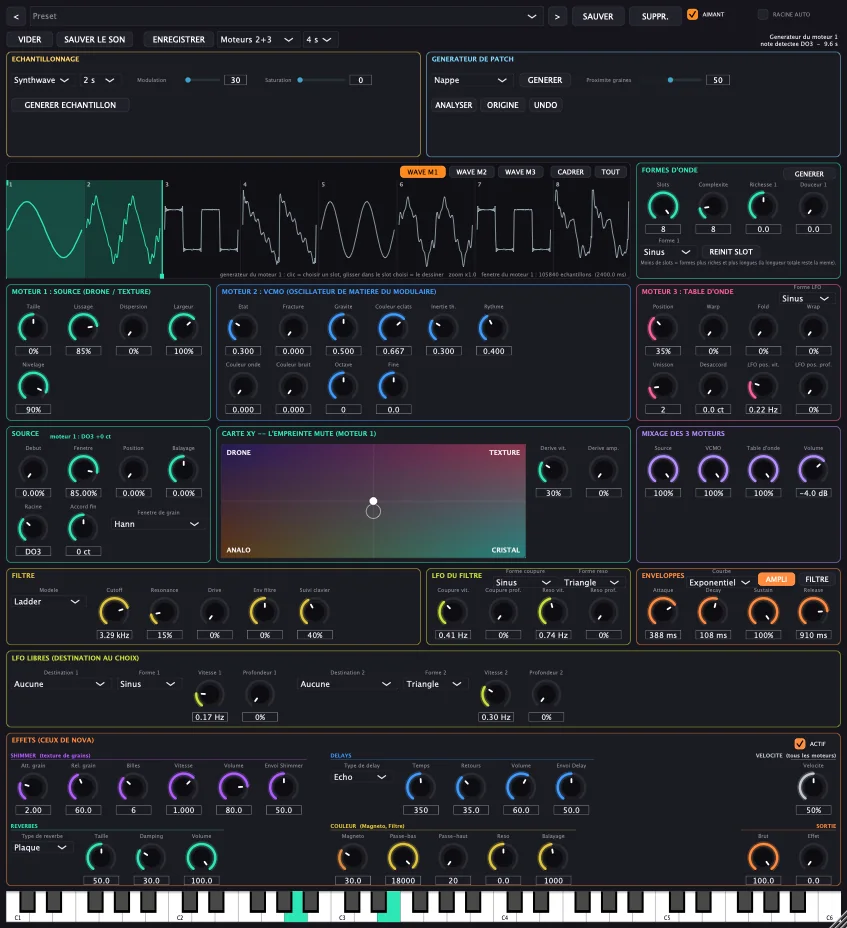This screenshot has width=847, height=928.
Task: Click the Saturation slider
Action: pyautogui.click(x=321, y=80)
